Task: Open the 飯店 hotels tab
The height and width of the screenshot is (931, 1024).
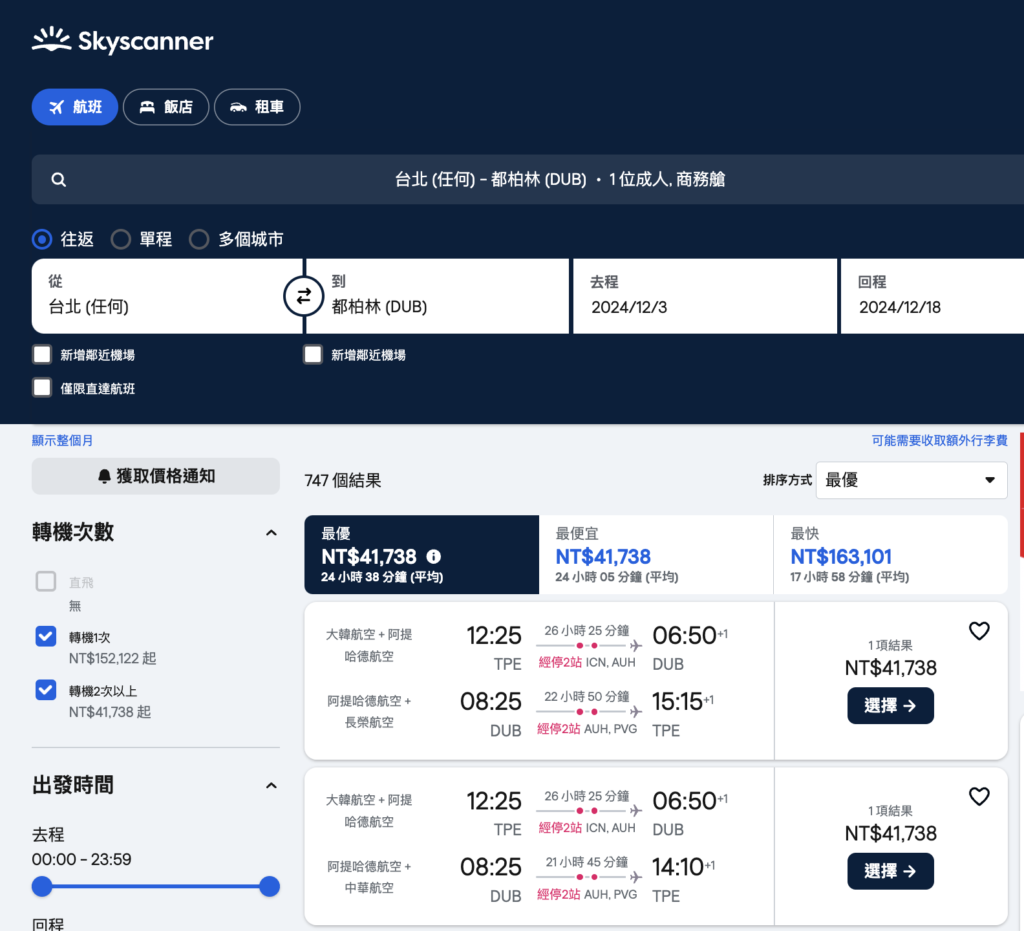Action: (x=166, y=106)
